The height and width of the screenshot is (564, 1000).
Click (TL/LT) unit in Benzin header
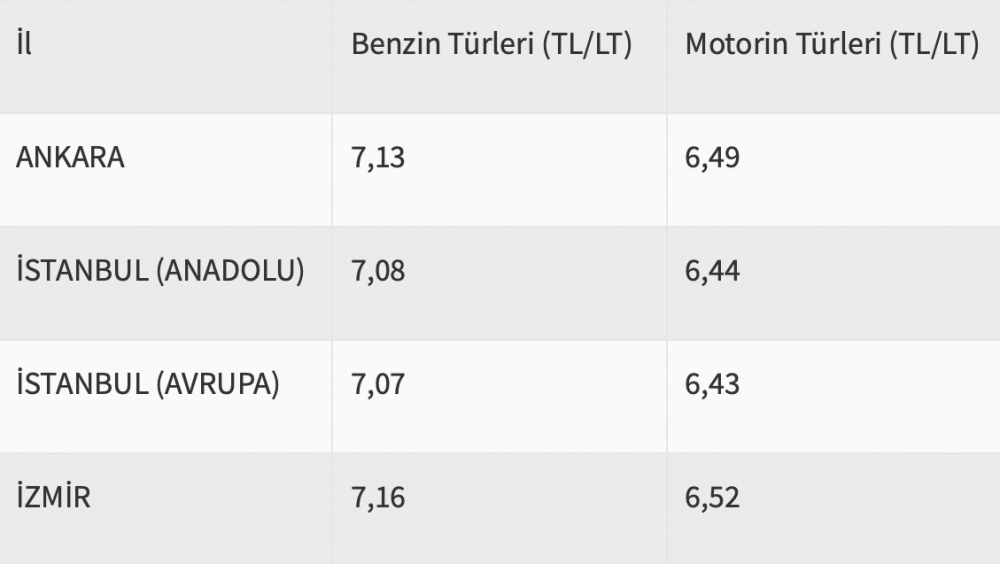[587, 47]
